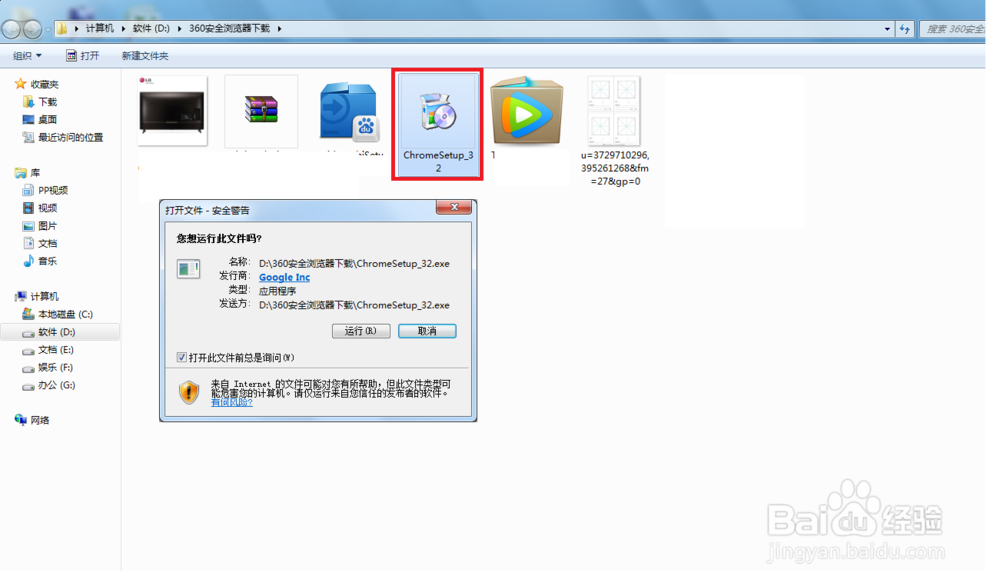Click the Back navigation arrow
1000x586 pixels.
[x=12, y=29]
